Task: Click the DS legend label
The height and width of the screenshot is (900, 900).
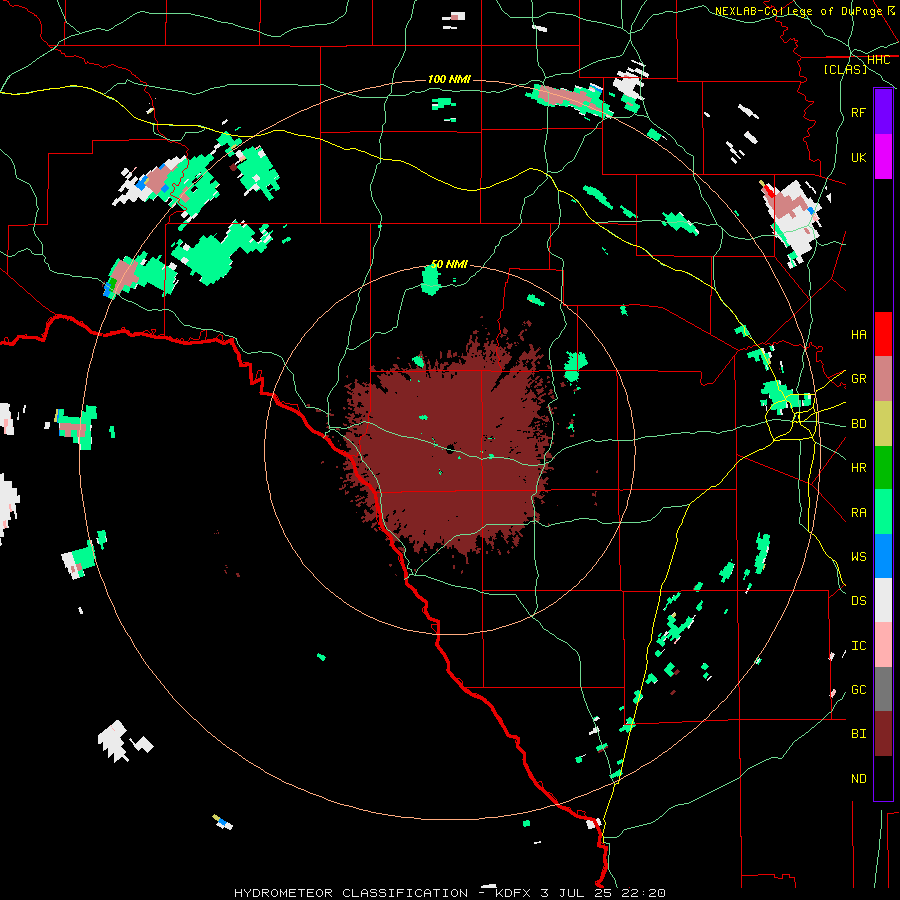Action: (859, 601)
